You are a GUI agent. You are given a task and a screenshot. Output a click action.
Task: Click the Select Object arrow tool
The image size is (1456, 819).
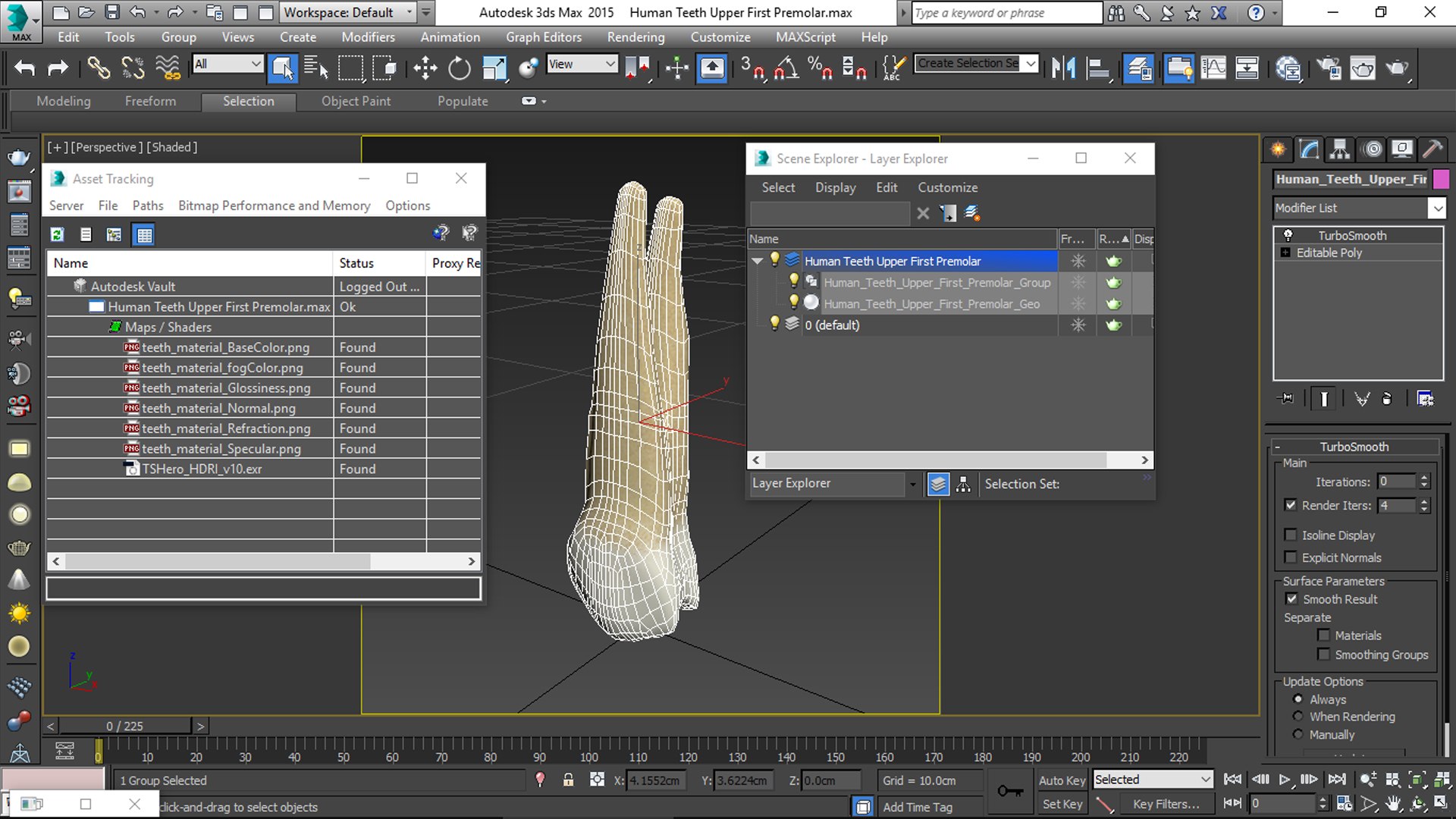(282, 68)
